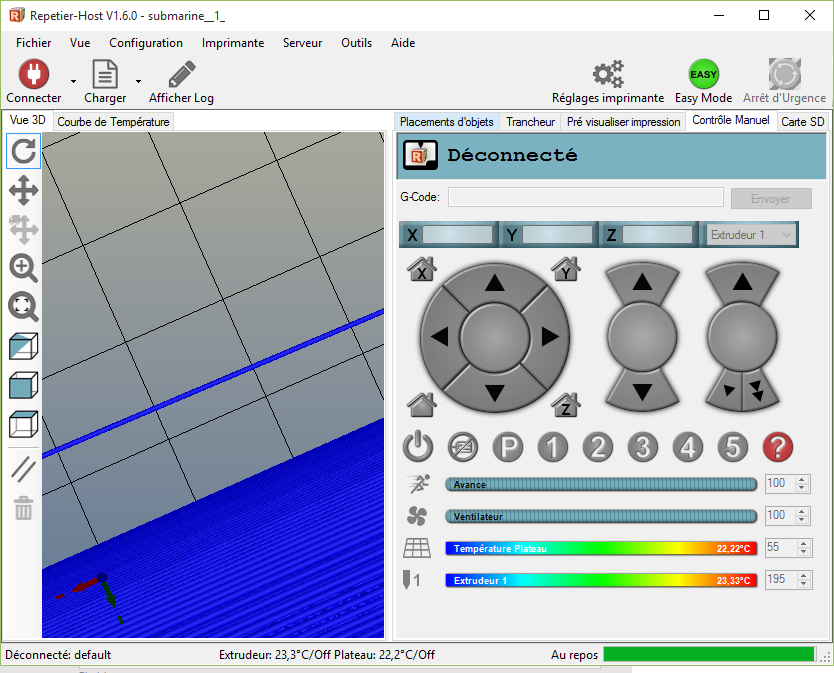Image resolution: width=834 pixels, height=673 pixels.
Task: Retract filament with extruder up arrow
Action: click(742, 281)
